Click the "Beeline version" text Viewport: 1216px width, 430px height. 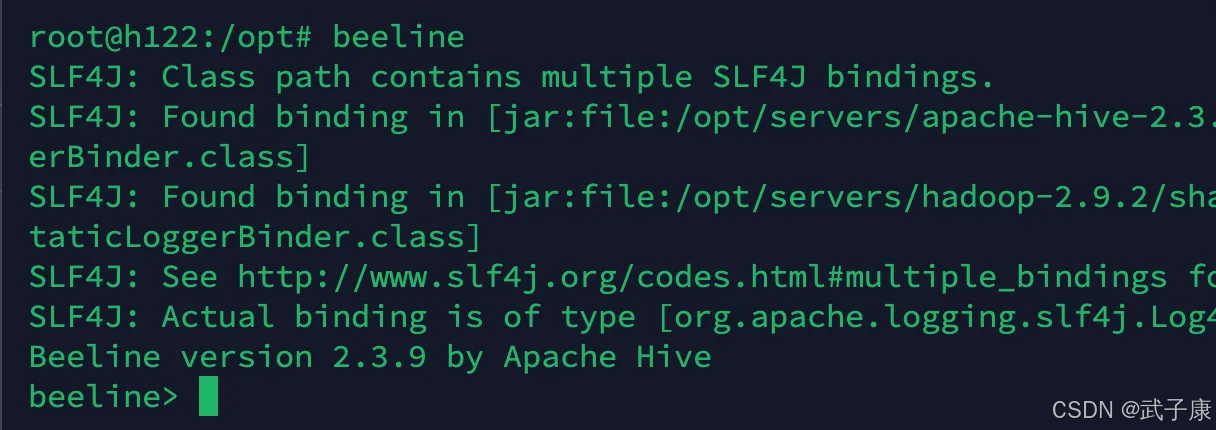point(171,357)
